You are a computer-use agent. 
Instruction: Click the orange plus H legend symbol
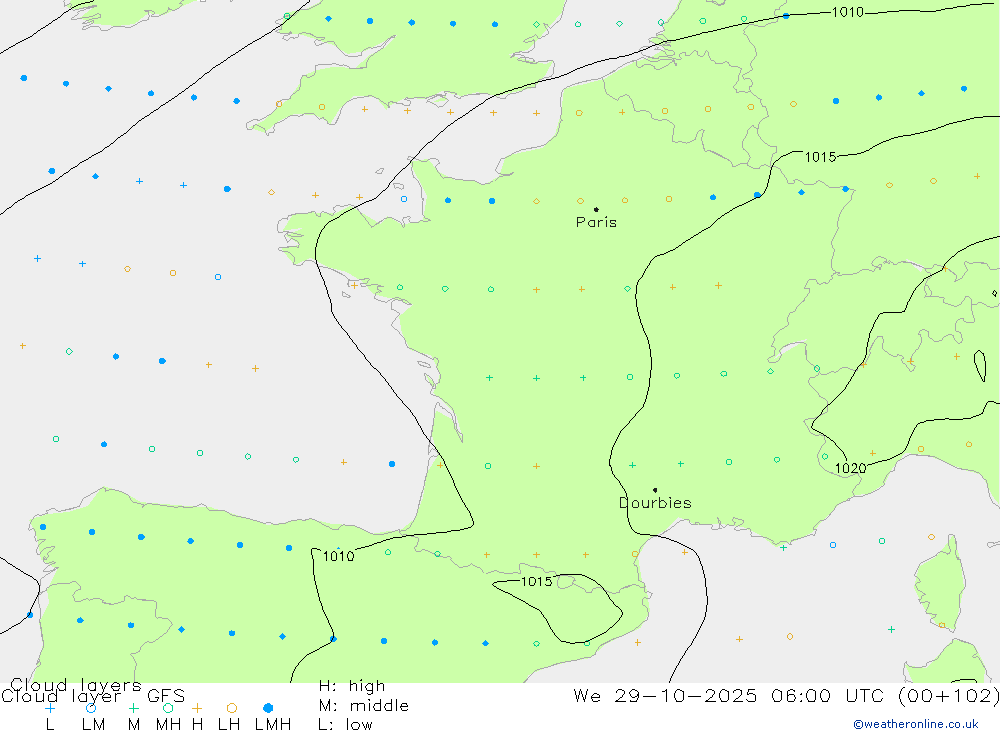point(197,708)
